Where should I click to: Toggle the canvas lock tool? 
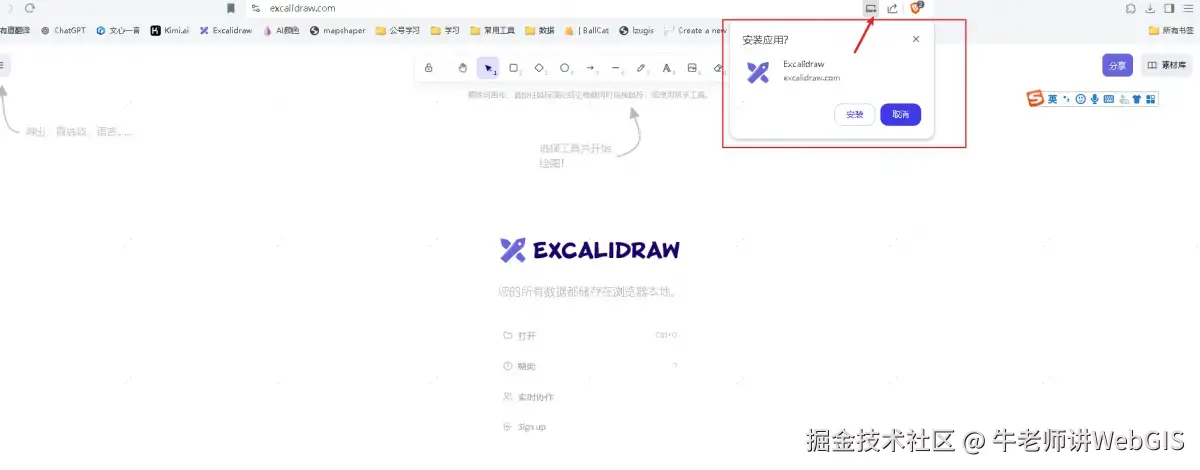pyautogui.click(x=429, y=68)
